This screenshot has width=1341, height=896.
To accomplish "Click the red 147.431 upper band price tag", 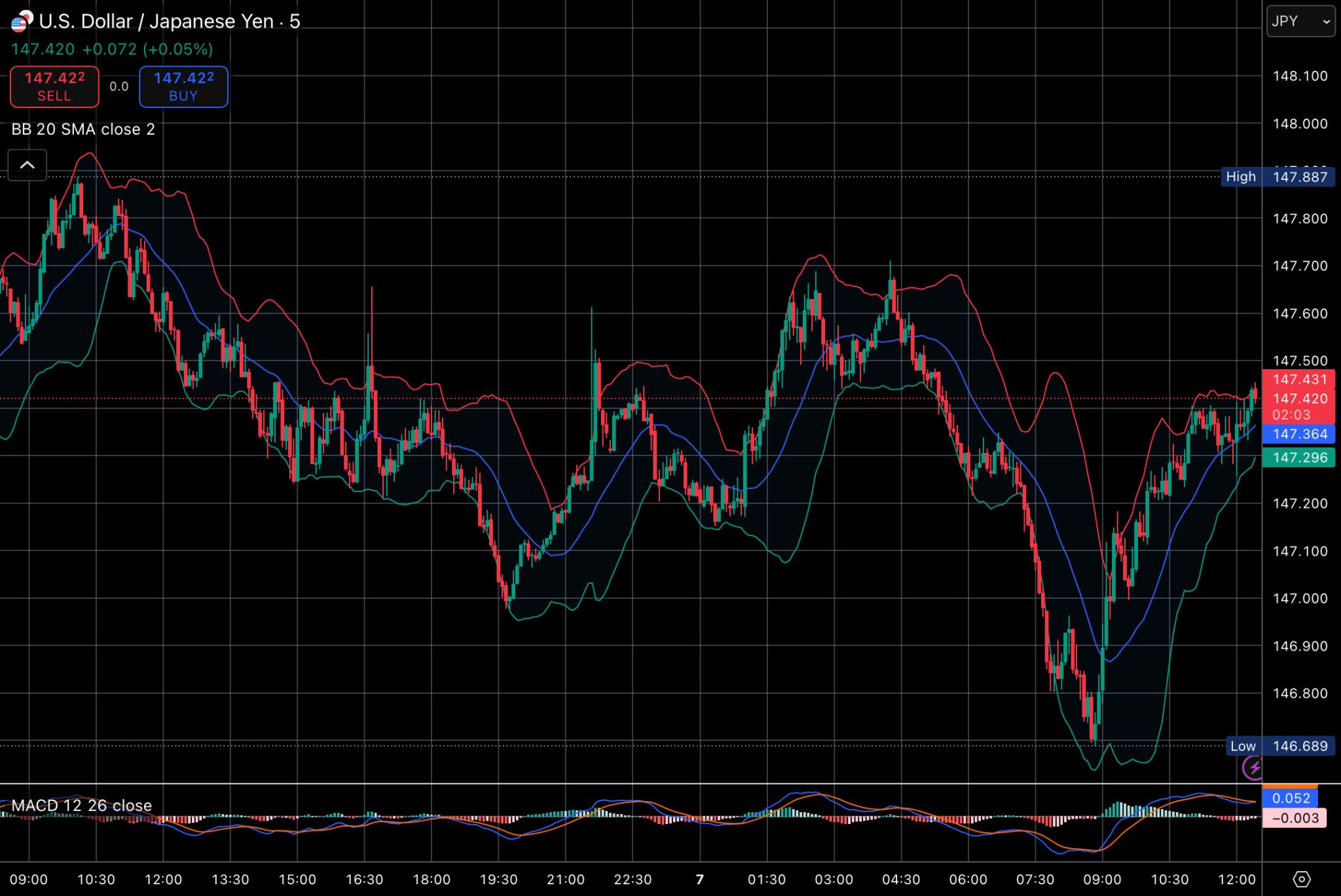I will (x=1299, y=380).
